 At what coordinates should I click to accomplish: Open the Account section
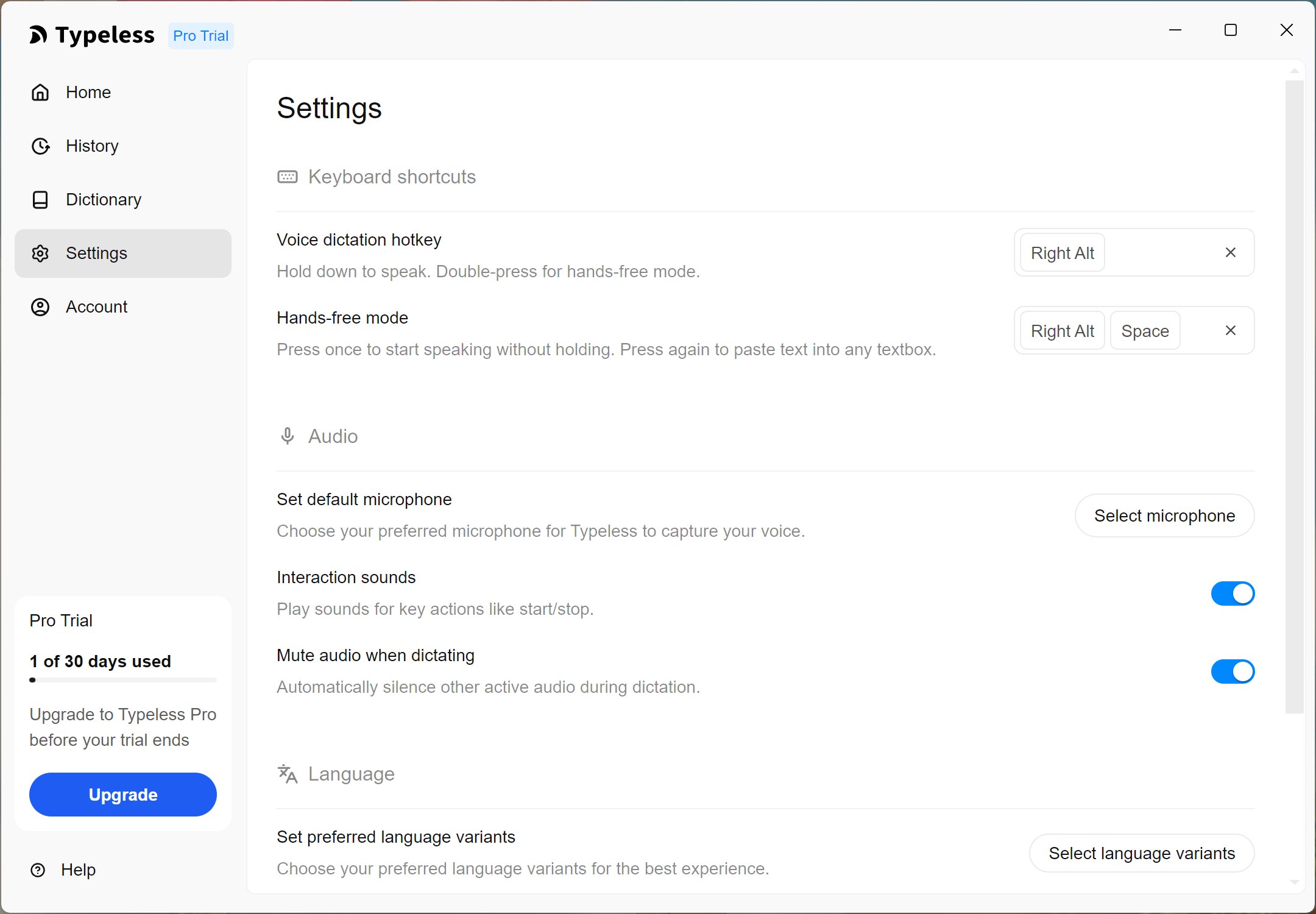[x=96, y=307]
